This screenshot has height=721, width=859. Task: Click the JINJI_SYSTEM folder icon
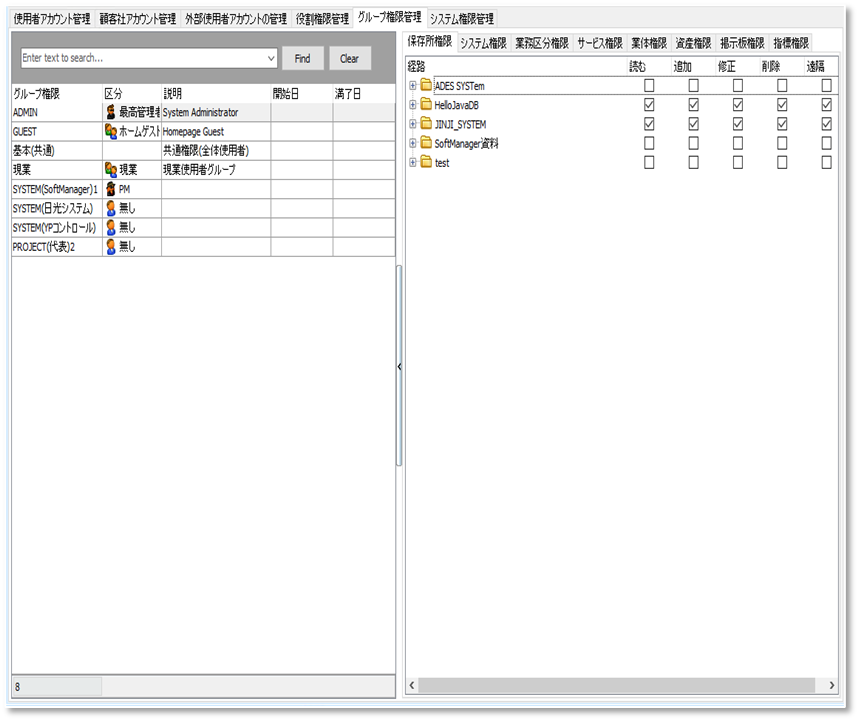click(426, 124)
